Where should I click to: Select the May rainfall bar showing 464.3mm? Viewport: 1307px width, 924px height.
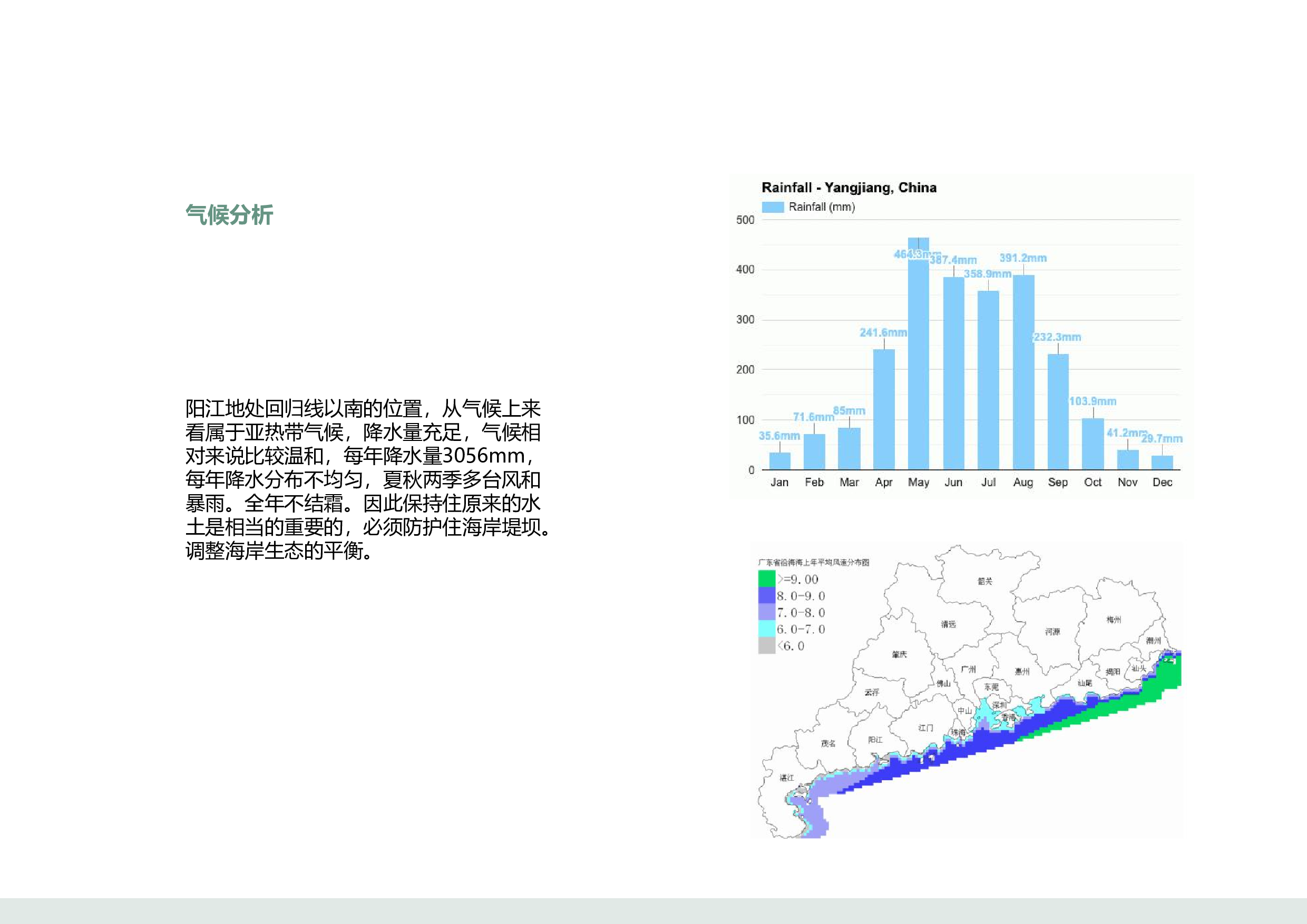tap(919, 349)
